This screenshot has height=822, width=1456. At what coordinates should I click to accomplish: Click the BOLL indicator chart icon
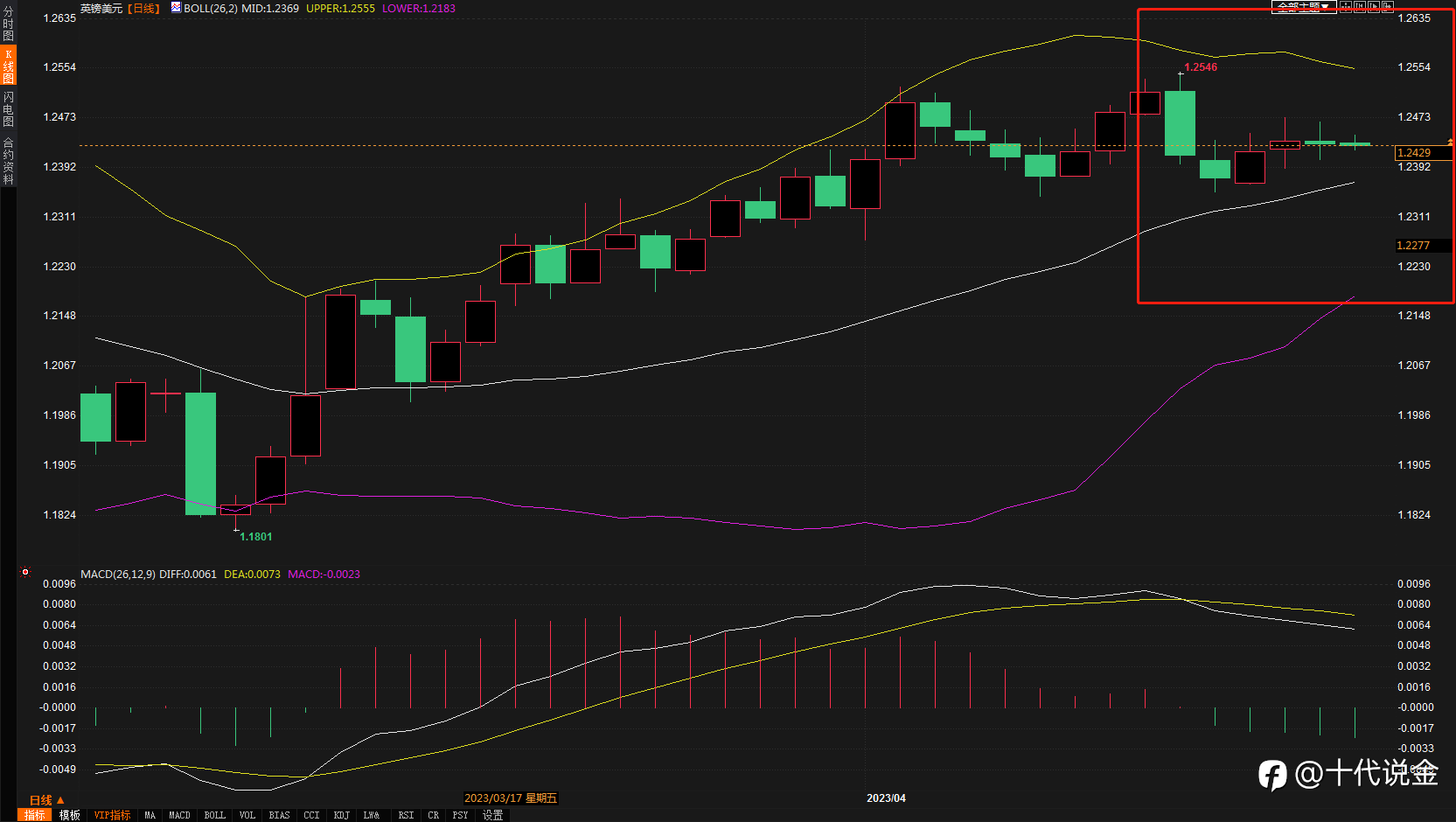[x=176, y=8]
